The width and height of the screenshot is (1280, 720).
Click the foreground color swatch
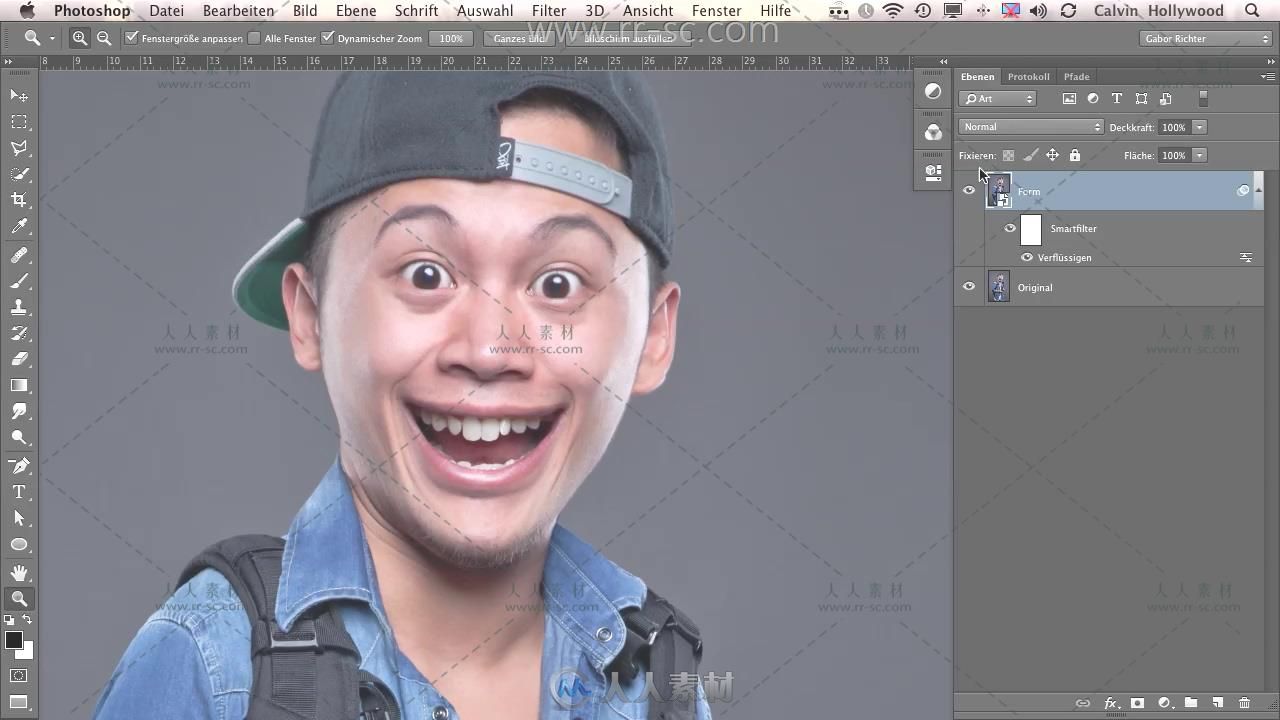pos(14,640)
